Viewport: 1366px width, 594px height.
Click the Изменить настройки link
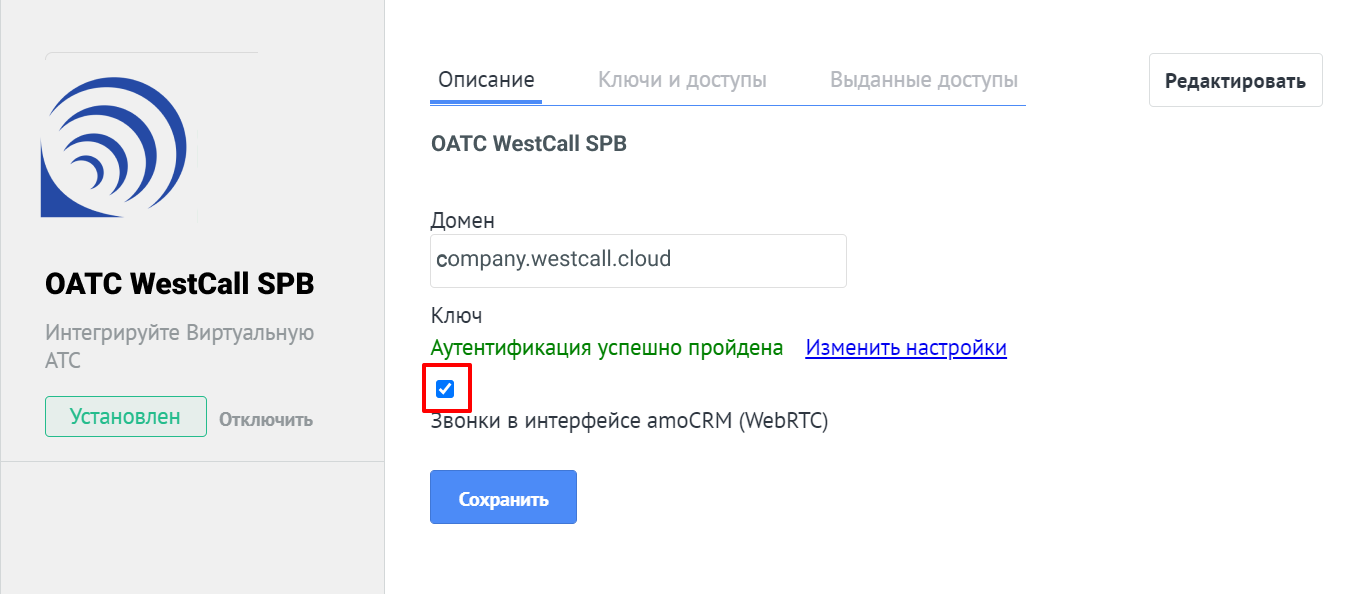point(906,348)
